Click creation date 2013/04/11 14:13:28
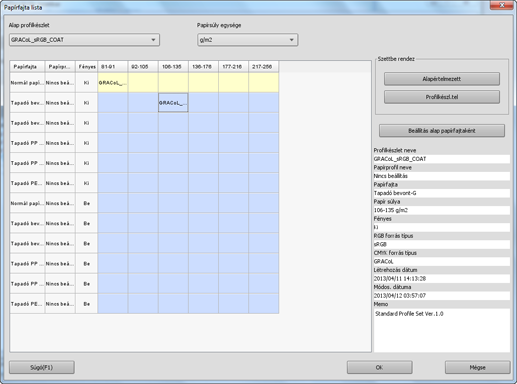The width and height of the screenshot is (517, 384). coord(442,278)
